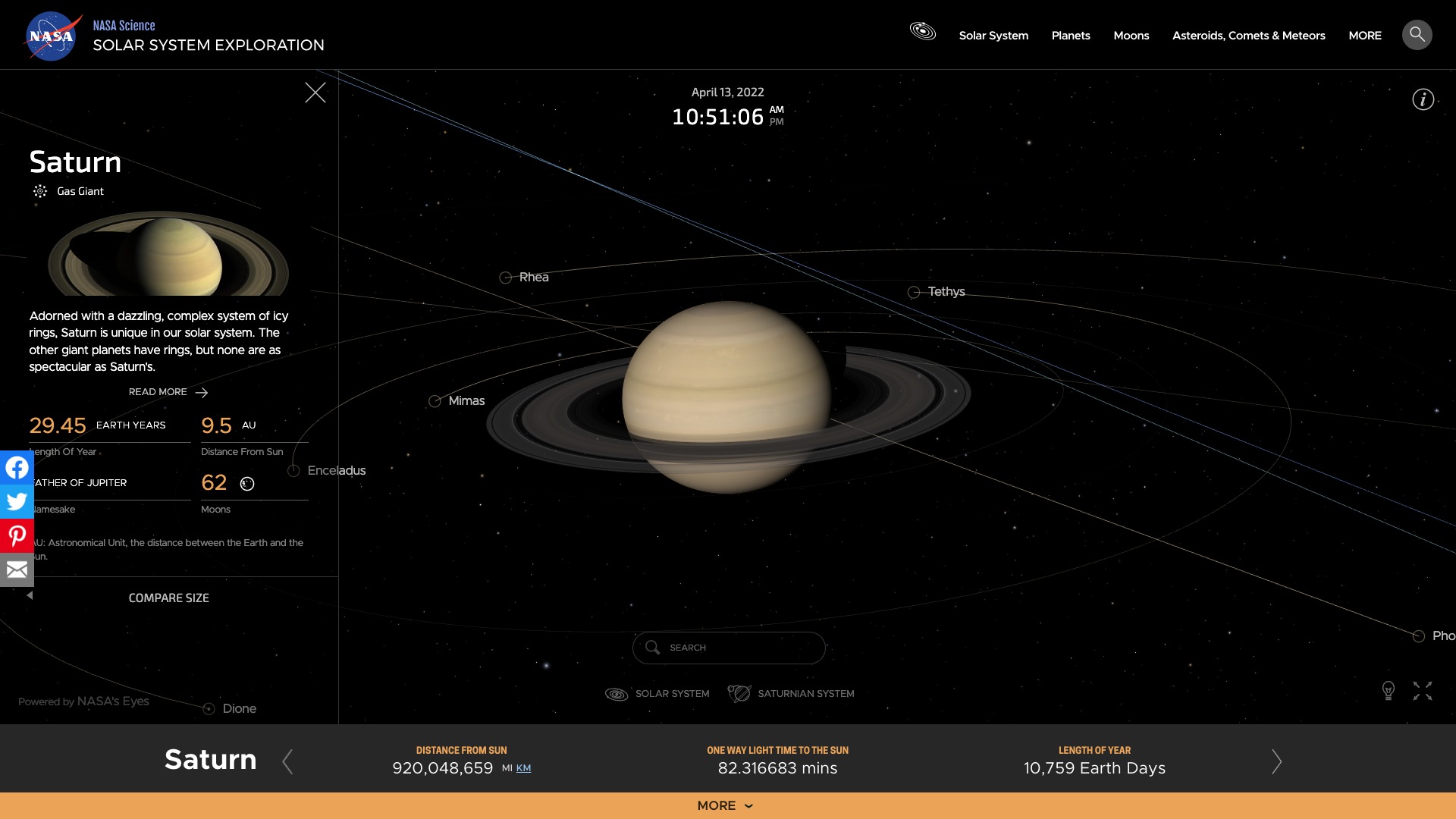Click the 62 moons value

coord(214,483)
